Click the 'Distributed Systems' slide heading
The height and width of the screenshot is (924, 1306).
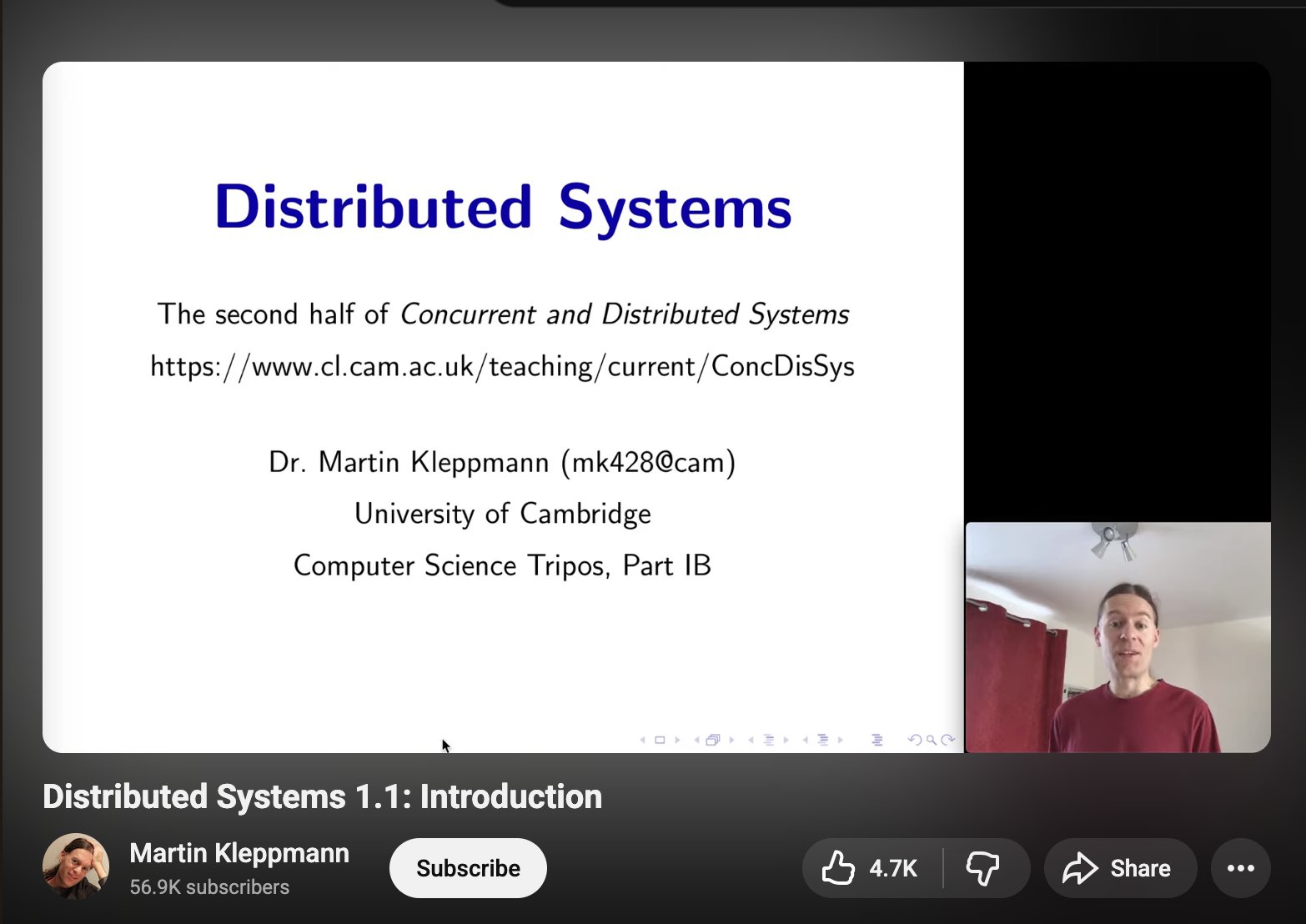(x=502, y=207)
